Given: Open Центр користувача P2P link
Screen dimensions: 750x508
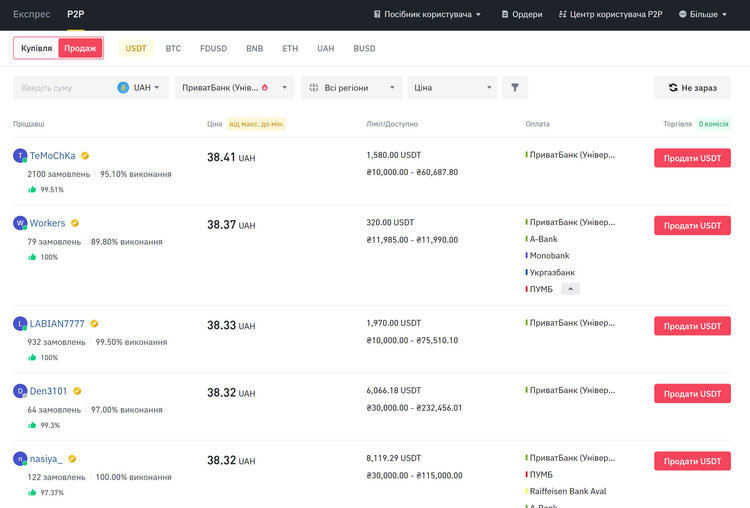Looking at the screenshot, I should (610, 14).
